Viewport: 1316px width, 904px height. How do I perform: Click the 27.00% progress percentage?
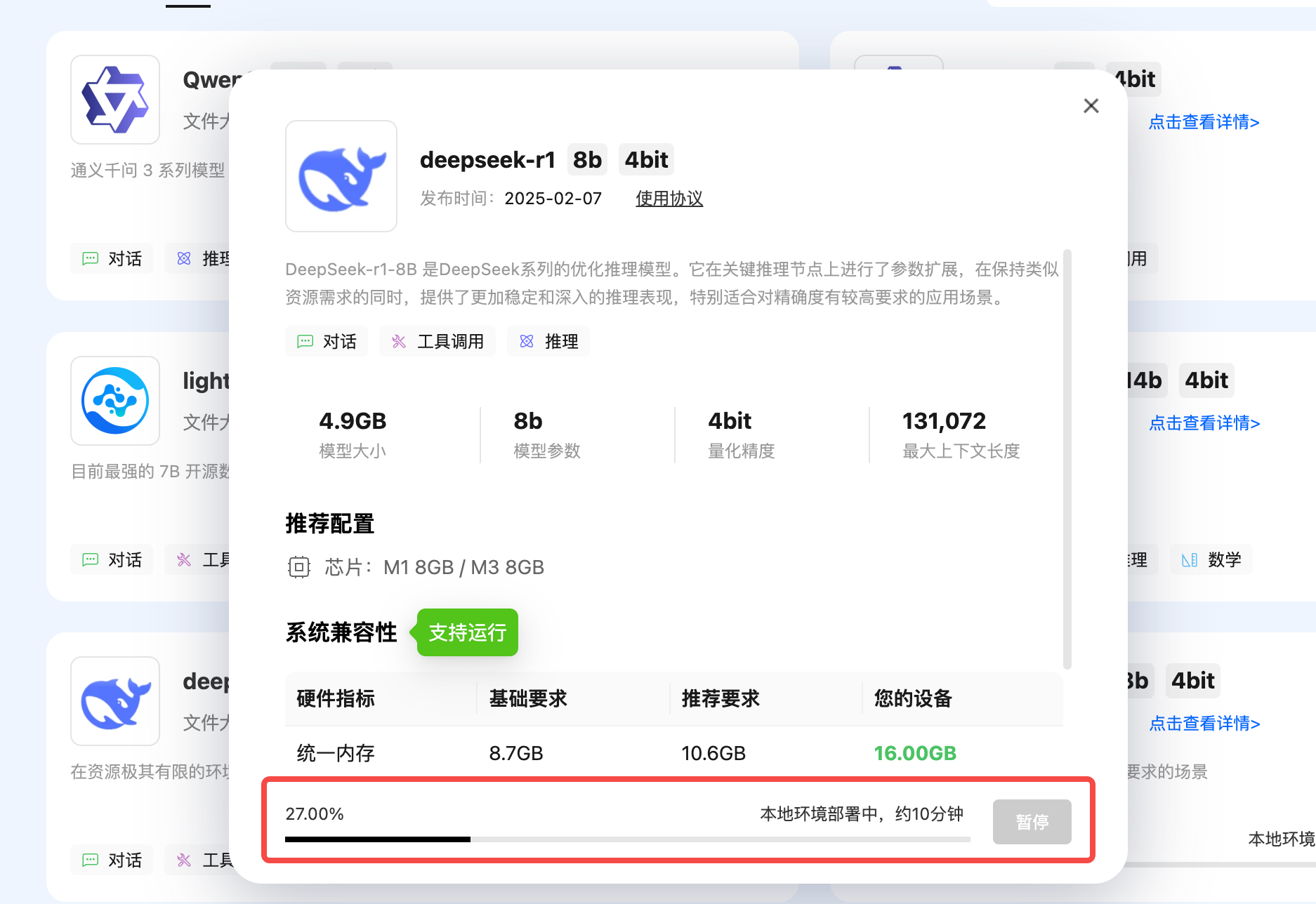(315, 814)
